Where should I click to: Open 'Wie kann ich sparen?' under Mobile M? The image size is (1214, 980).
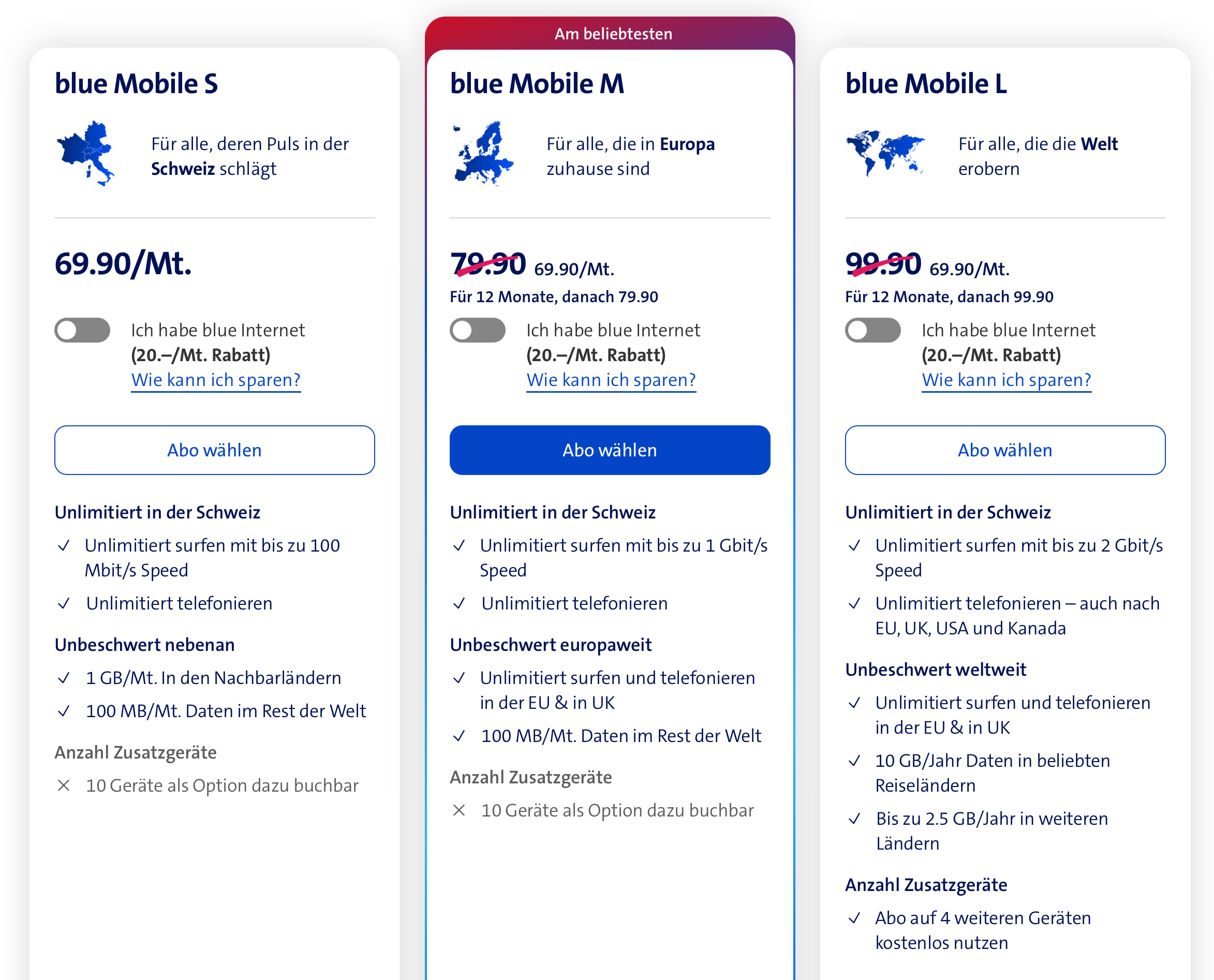pyautogui.click(x=611, y=380)
